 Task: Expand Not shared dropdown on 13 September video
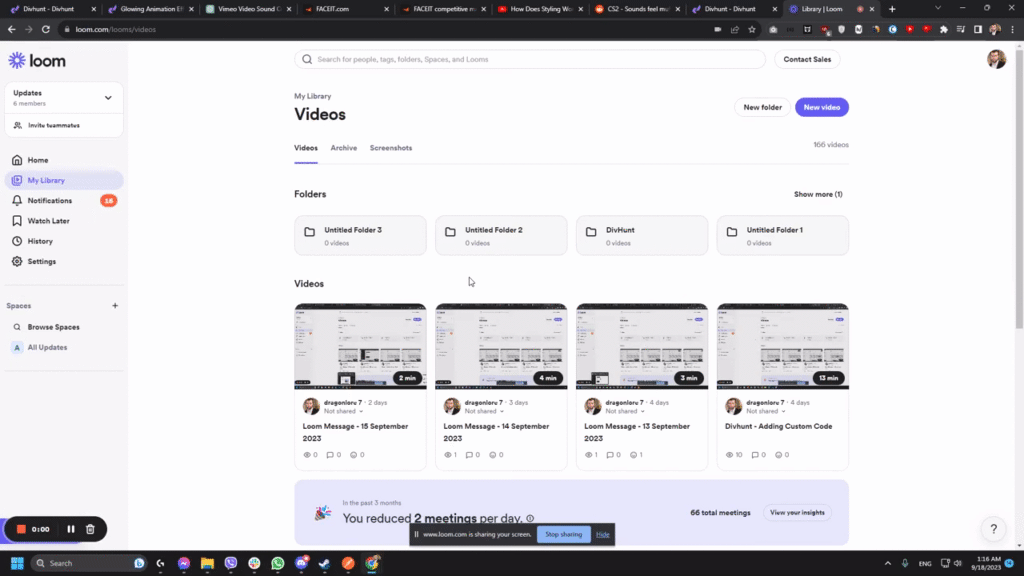pyautogui.click(x=625, y=411)
